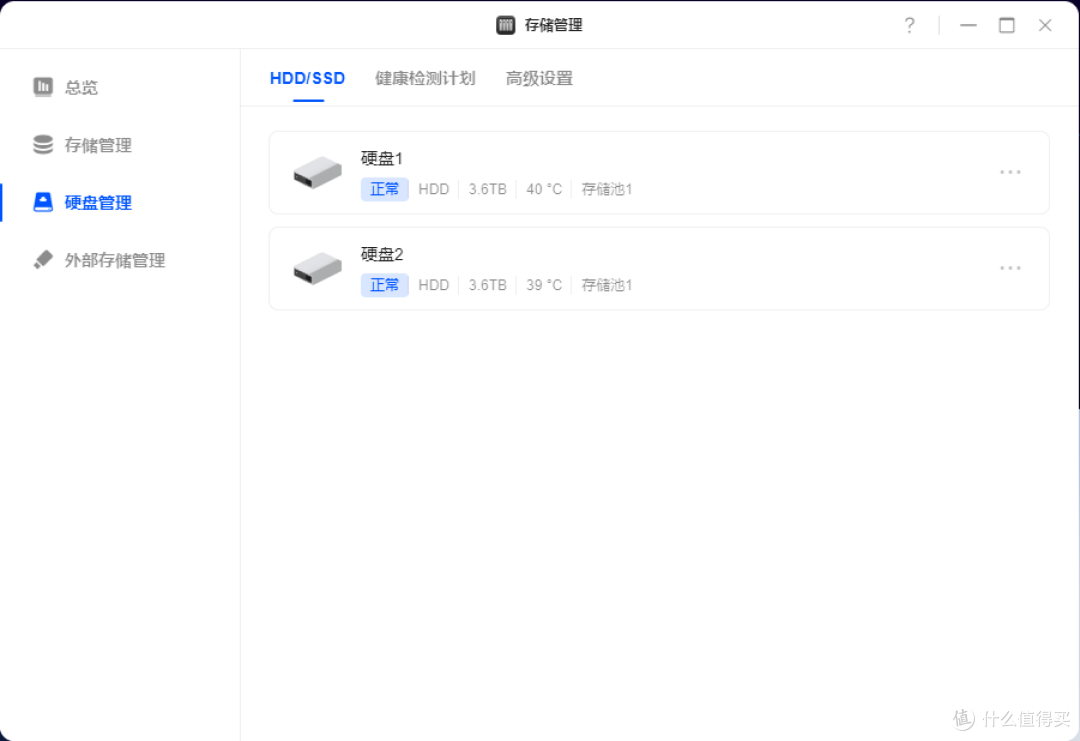
Task: Click the 存储管理 title bar app icon
Action: [x=506, y=25]
